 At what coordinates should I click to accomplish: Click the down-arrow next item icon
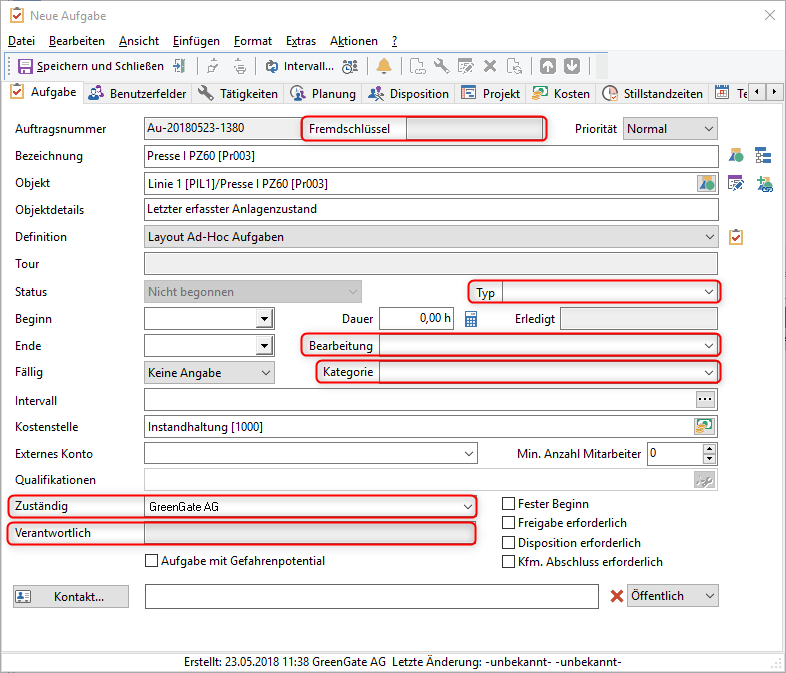click(x=572, y=66)
